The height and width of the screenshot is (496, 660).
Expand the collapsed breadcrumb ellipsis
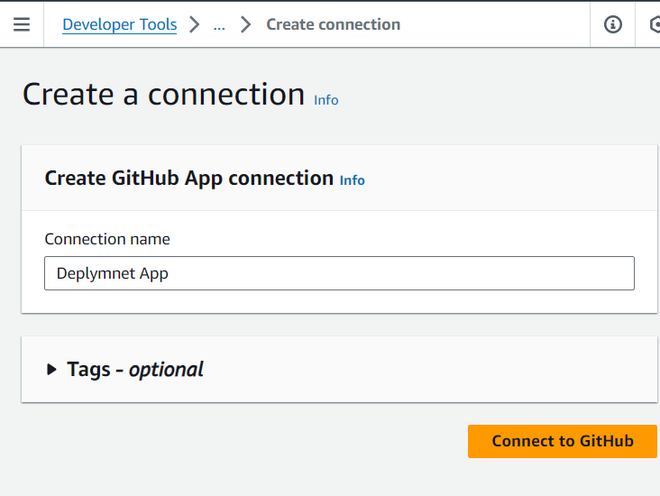point(219,25)
